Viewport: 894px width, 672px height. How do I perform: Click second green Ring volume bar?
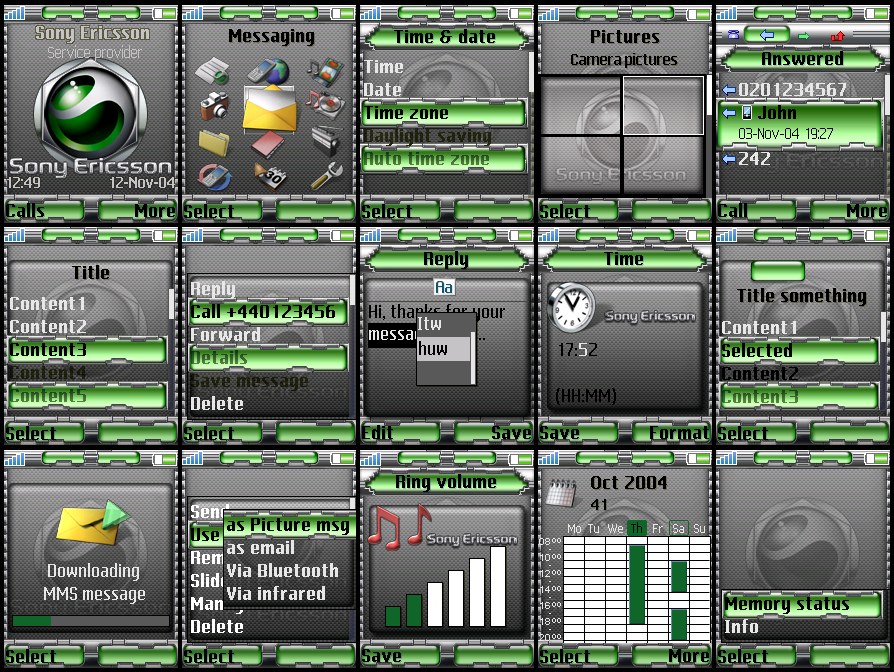[x=414, y=610]
